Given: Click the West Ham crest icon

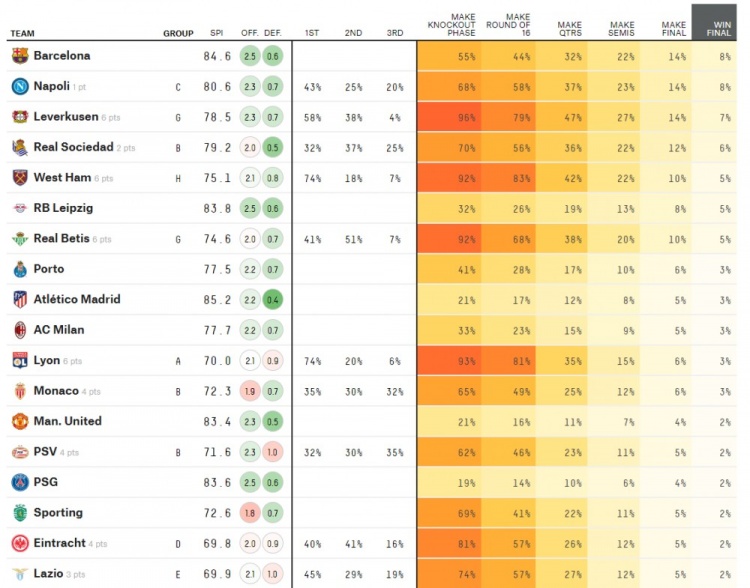Looking at the screenshot, I should point(20,178).
